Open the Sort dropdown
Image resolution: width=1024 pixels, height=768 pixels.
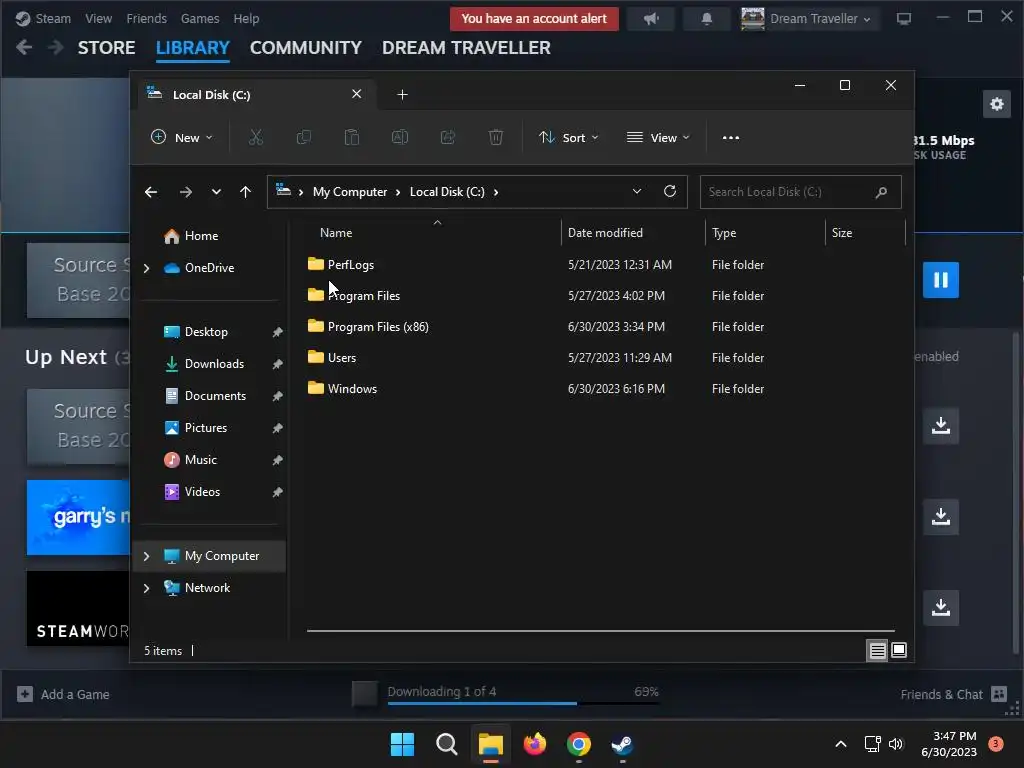click(x=568, y=138)
